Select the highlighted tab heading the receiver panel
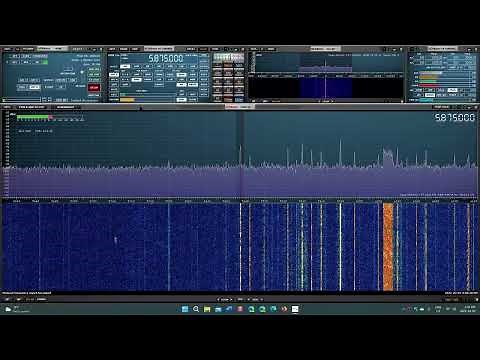The width and height of the screenshot is (480, 360). pos(159,49)
